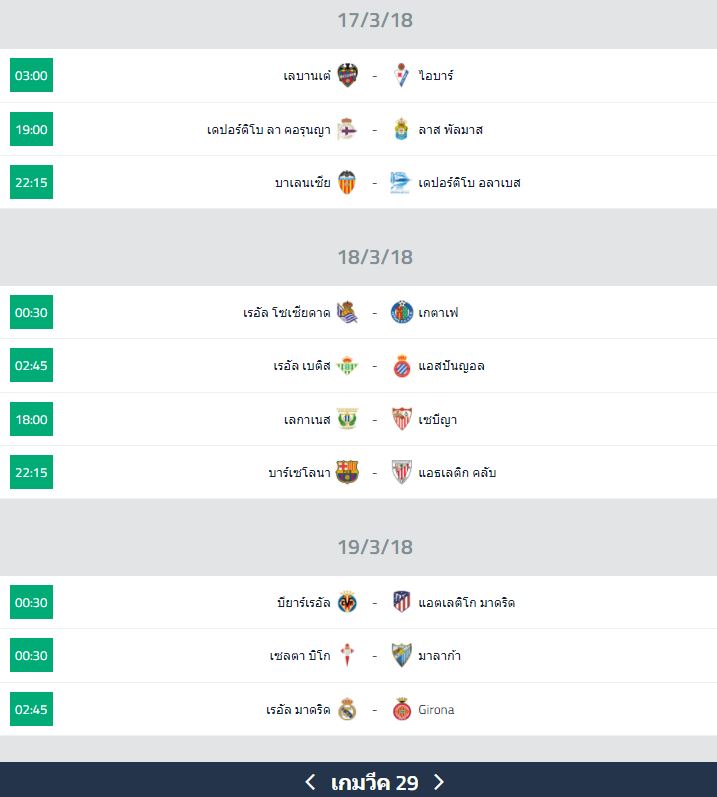
Task: Click the Sevilla club crest
Action: (401, 419)
